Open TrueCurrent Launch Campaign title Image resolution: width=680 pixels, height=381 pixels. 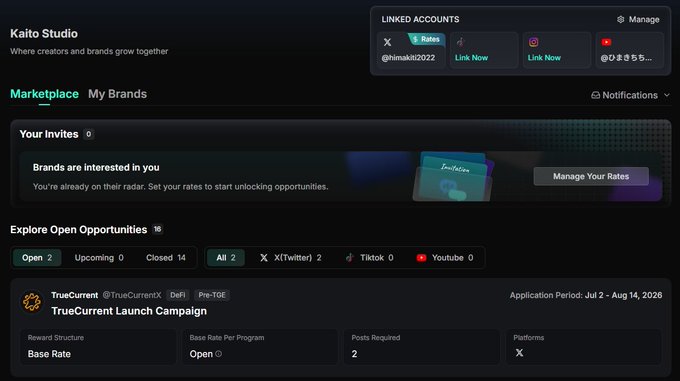tap(129, 311)
